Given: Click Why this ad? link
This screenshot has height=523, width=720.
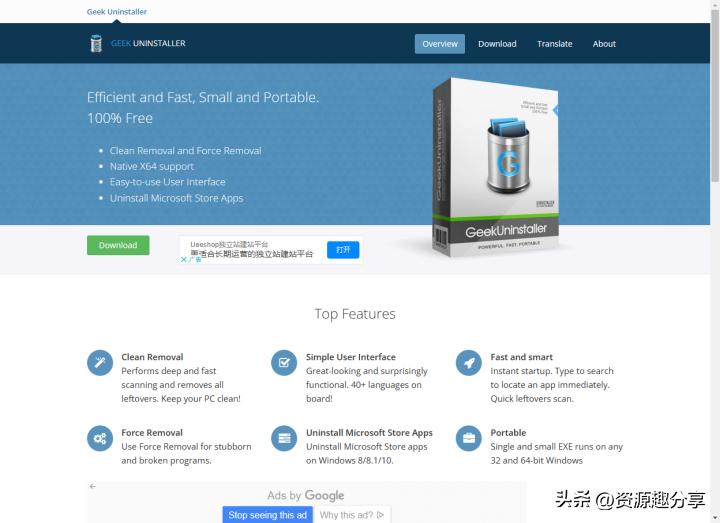Looking at the screenshot, I should [352, 515].
